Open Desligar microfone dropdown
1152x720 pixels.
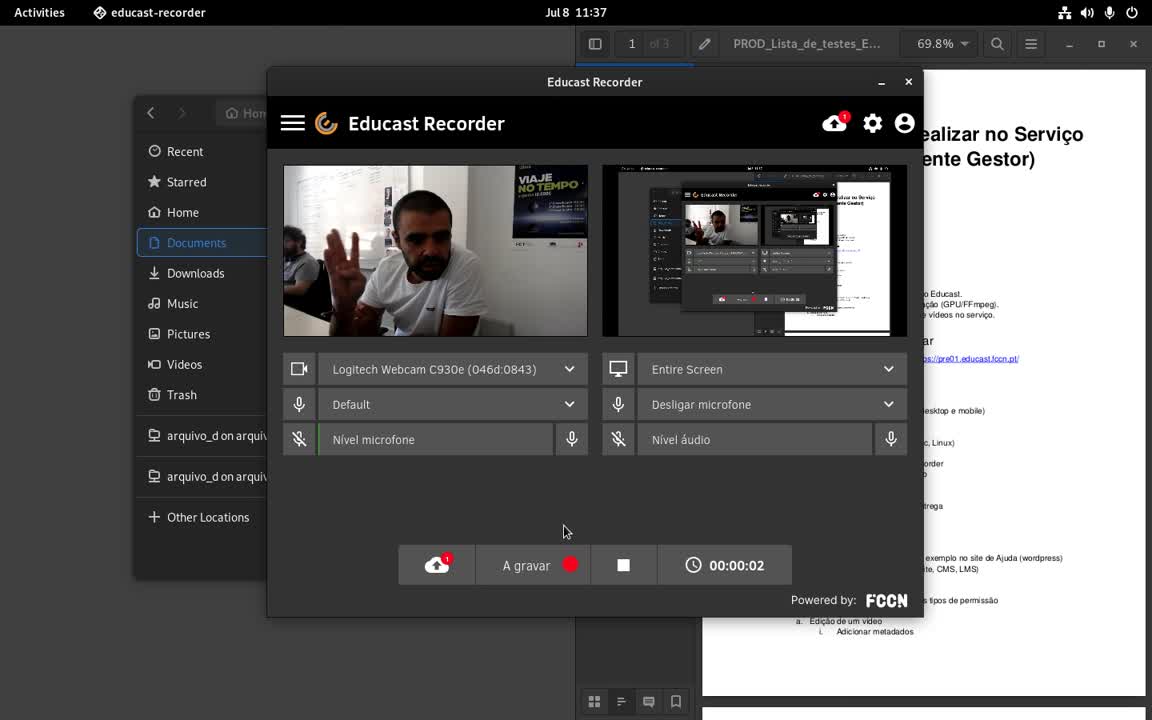772,404
